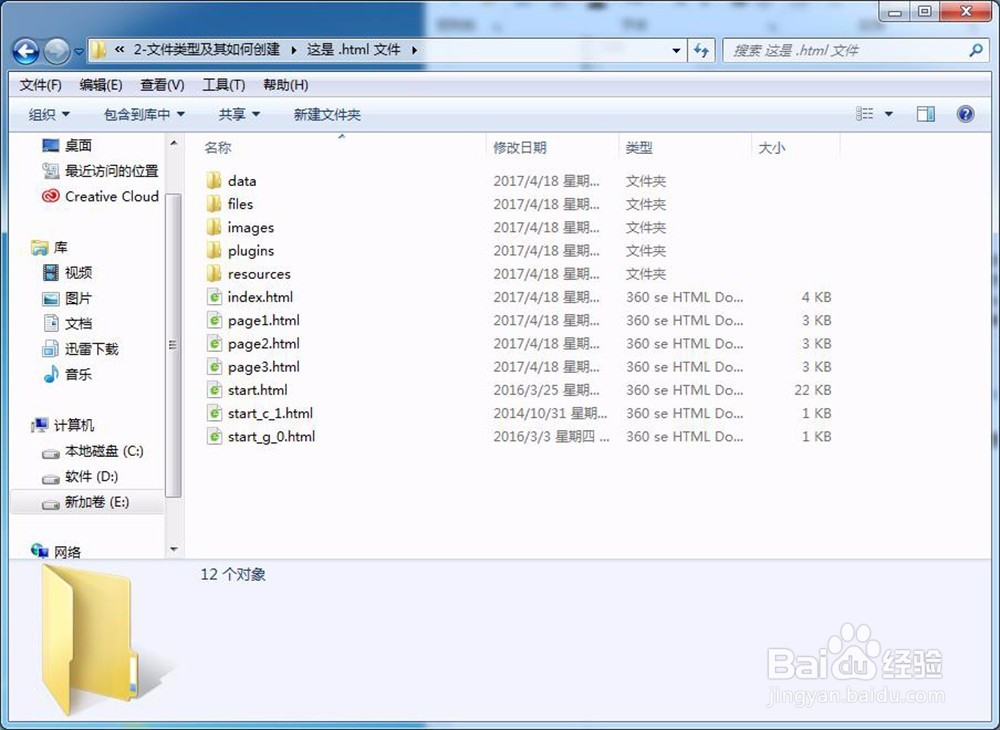Open 本地磁盘 (C:) drive
The width and height of the screenshot is (1000, 730).
pos(93,451)
